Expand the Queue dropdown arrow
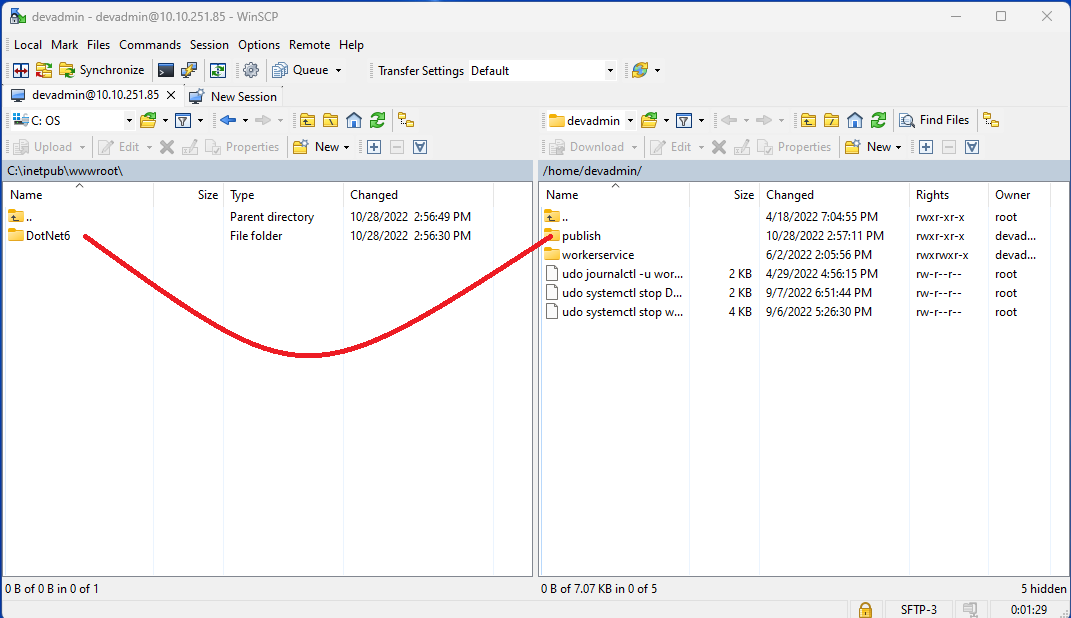 (x=338, y=70)
